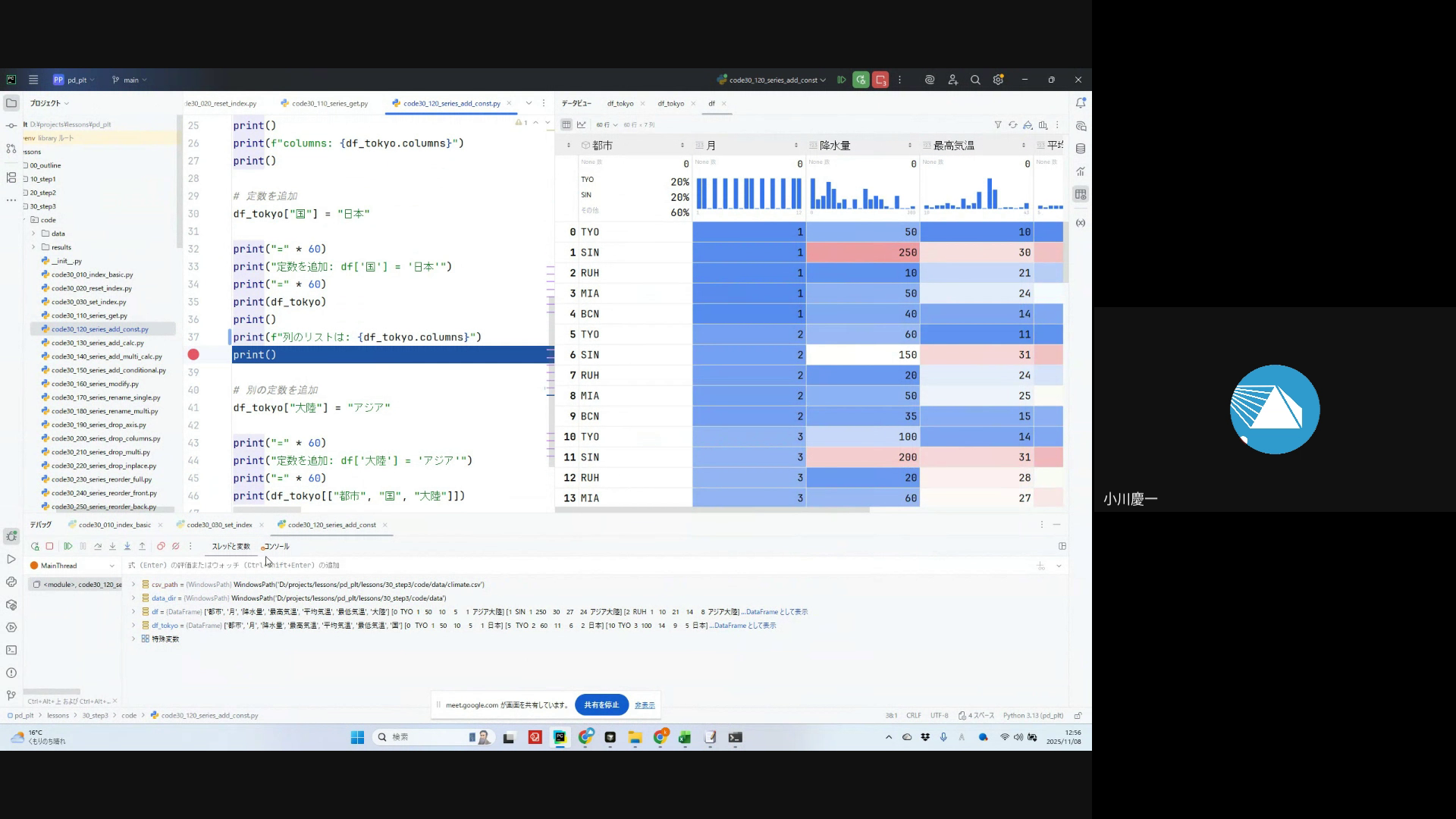
Task: Click Resume Program in debug toolbar
Action: 68,546
